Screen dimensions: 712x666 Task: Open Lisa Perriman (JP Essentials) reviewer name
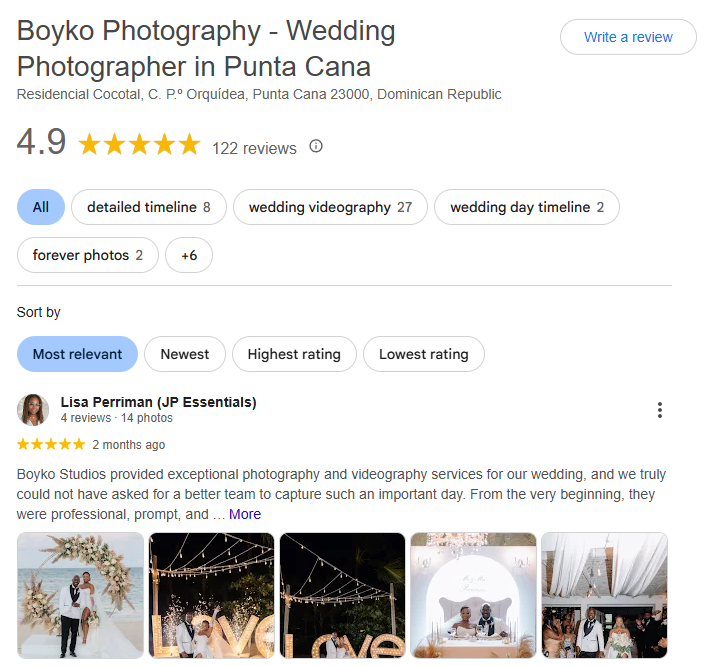[158, 402]
